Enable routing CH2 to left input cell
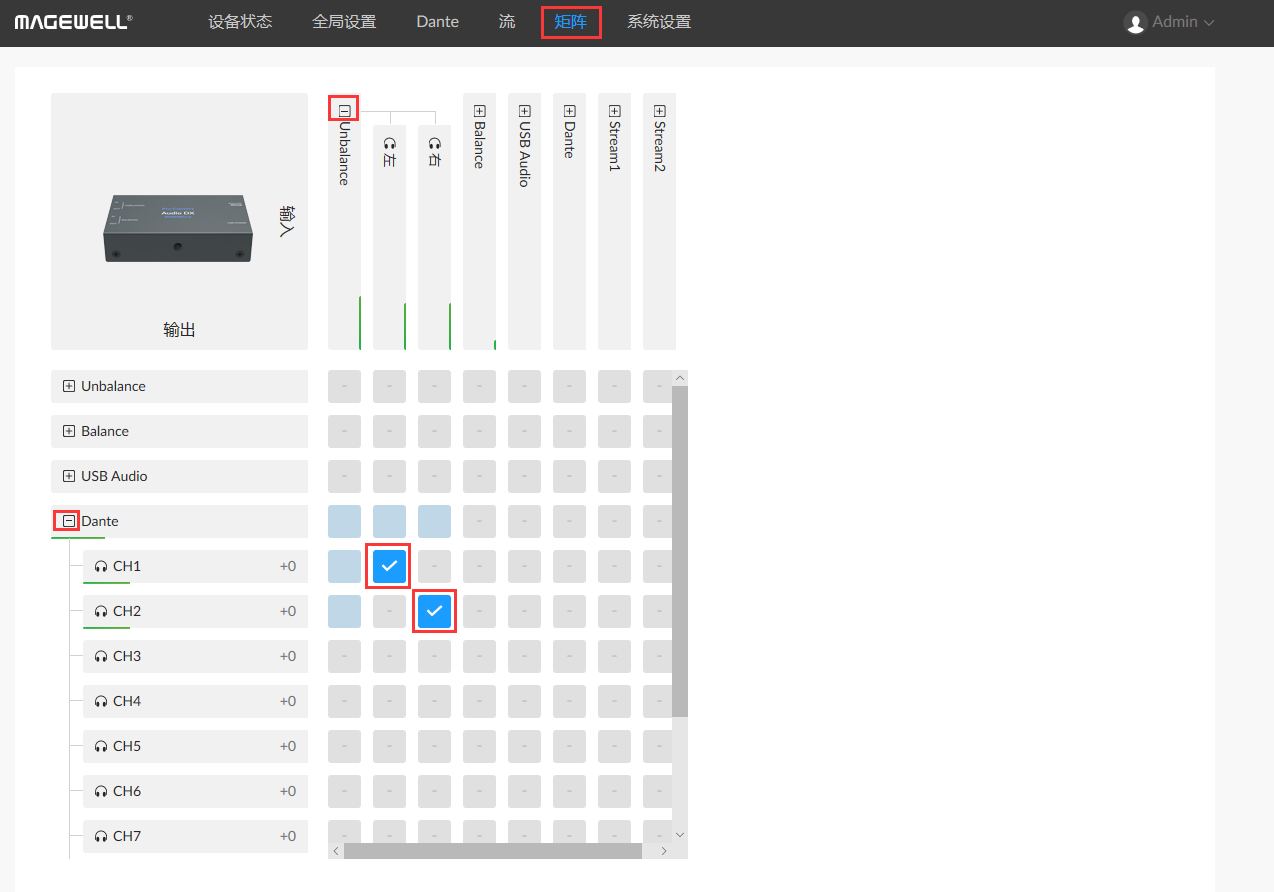 389,611
